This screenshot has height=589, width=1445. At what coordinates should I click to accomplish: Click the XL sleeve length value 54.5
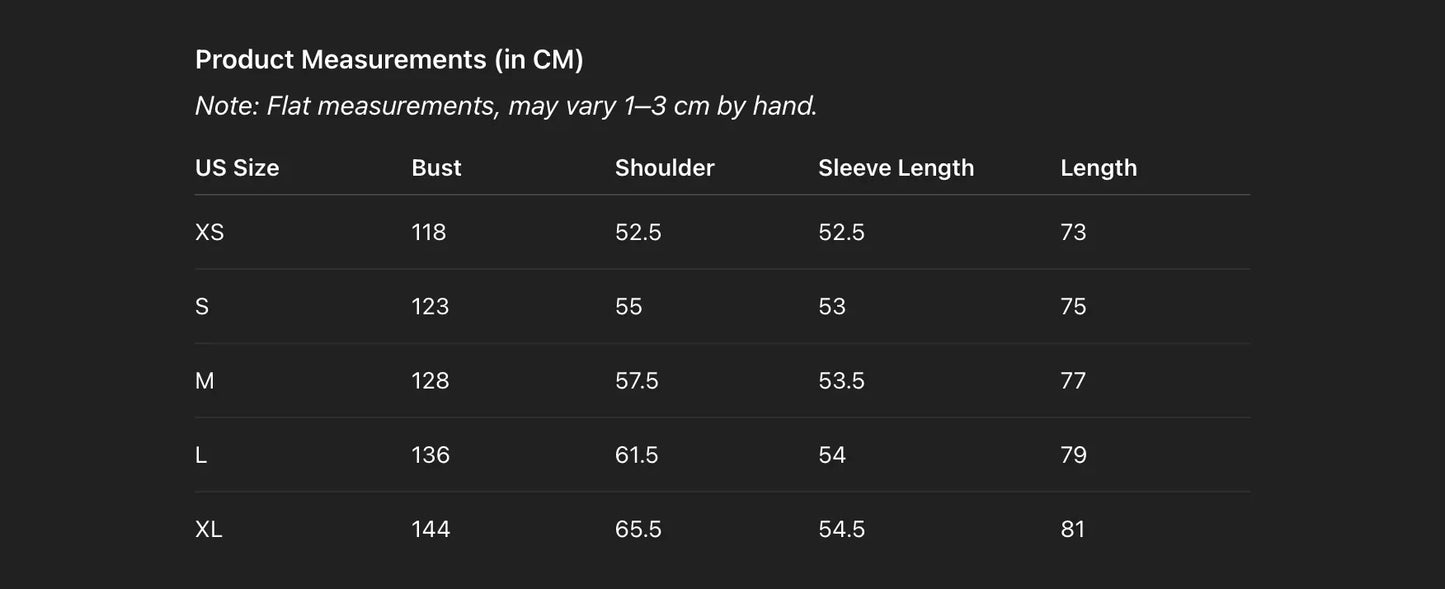point(841,529)
